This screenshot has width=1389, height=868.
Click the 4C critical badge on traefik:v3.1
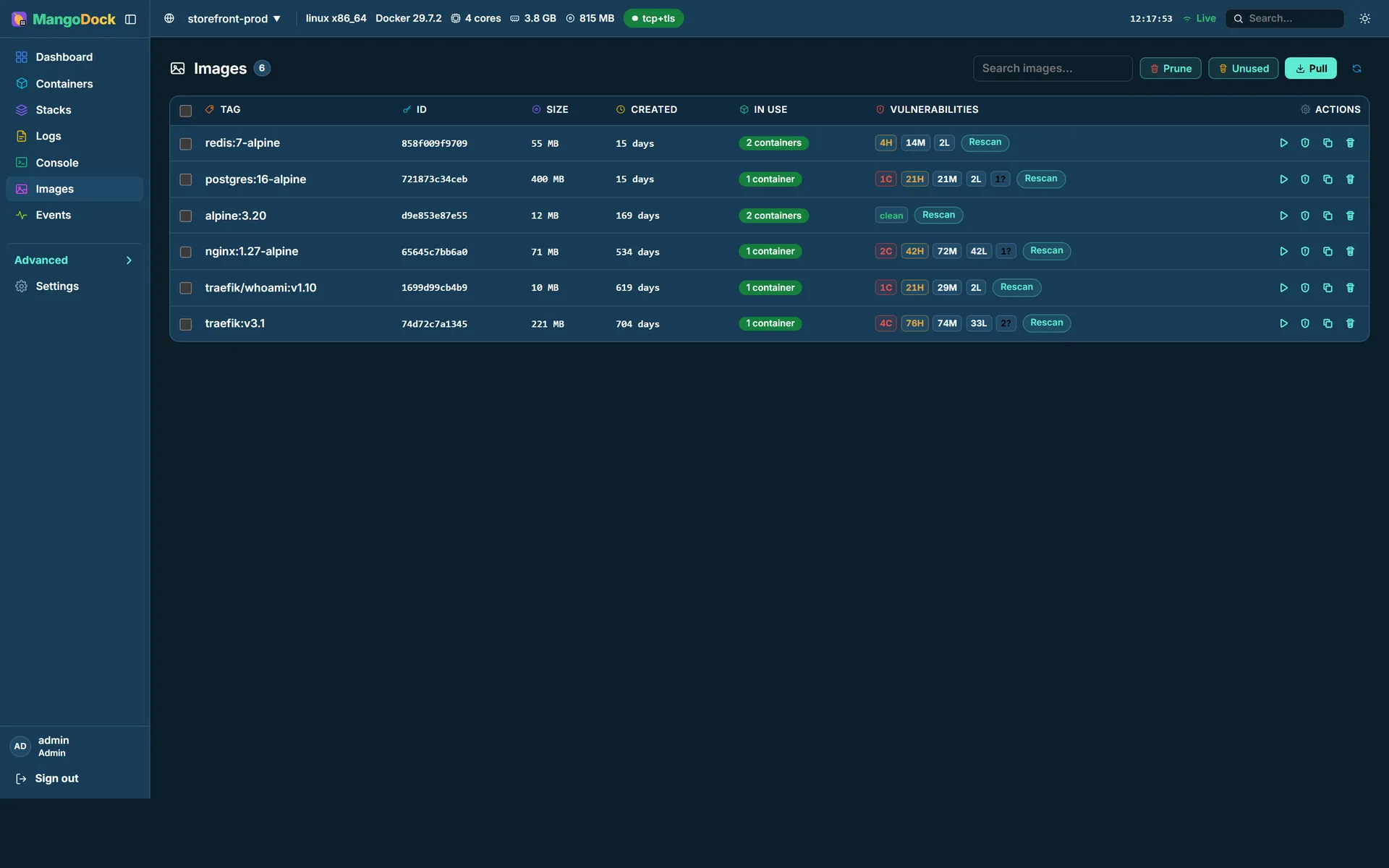point(885,323)
